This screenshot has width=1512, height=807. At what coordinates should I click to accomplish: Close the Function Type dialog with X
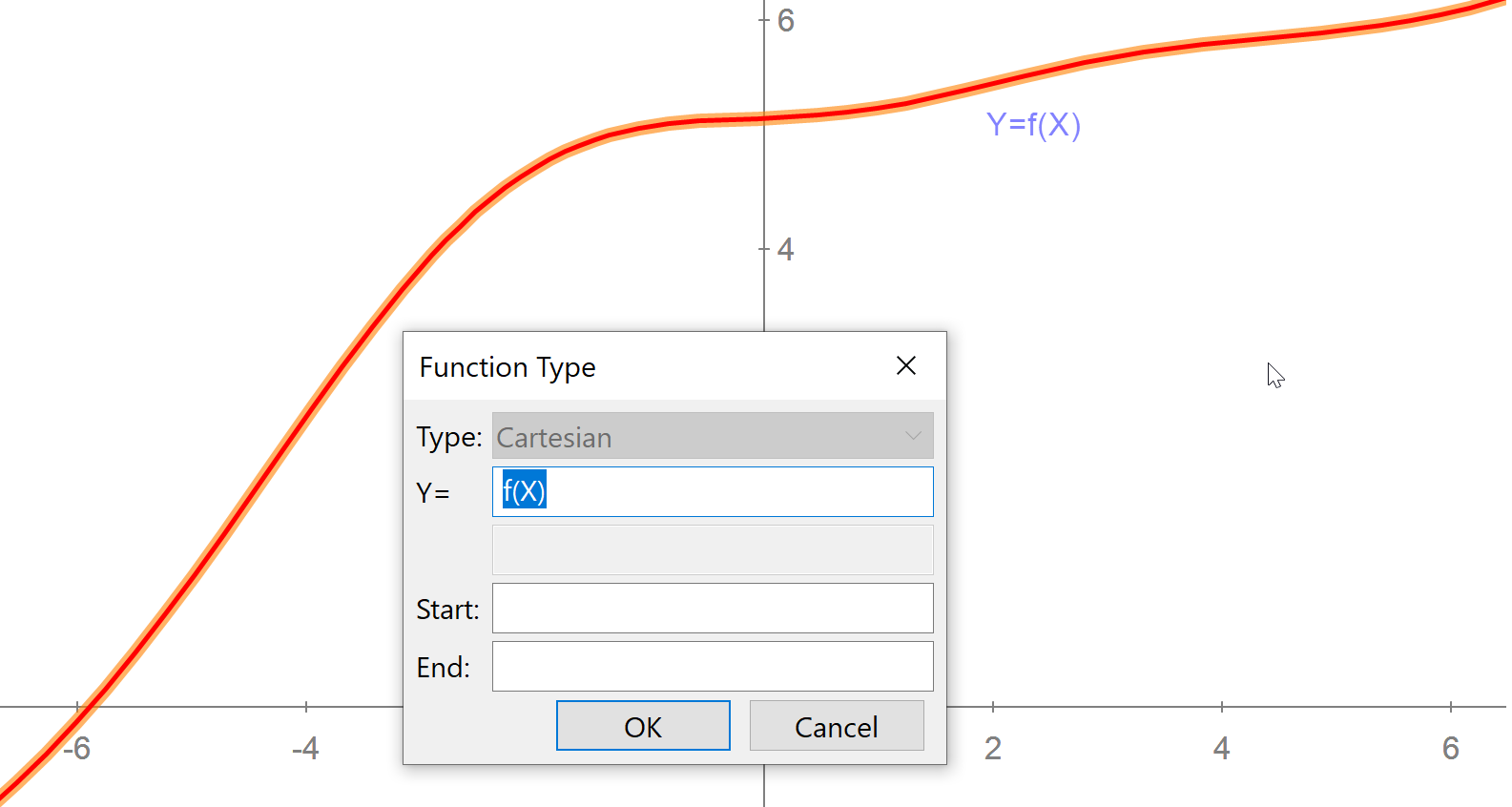pyautogui.click(x=906, y=366)
